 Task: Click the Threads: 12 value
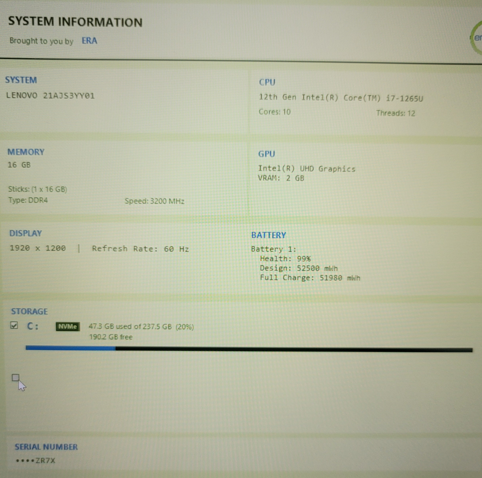coord(396,113)
